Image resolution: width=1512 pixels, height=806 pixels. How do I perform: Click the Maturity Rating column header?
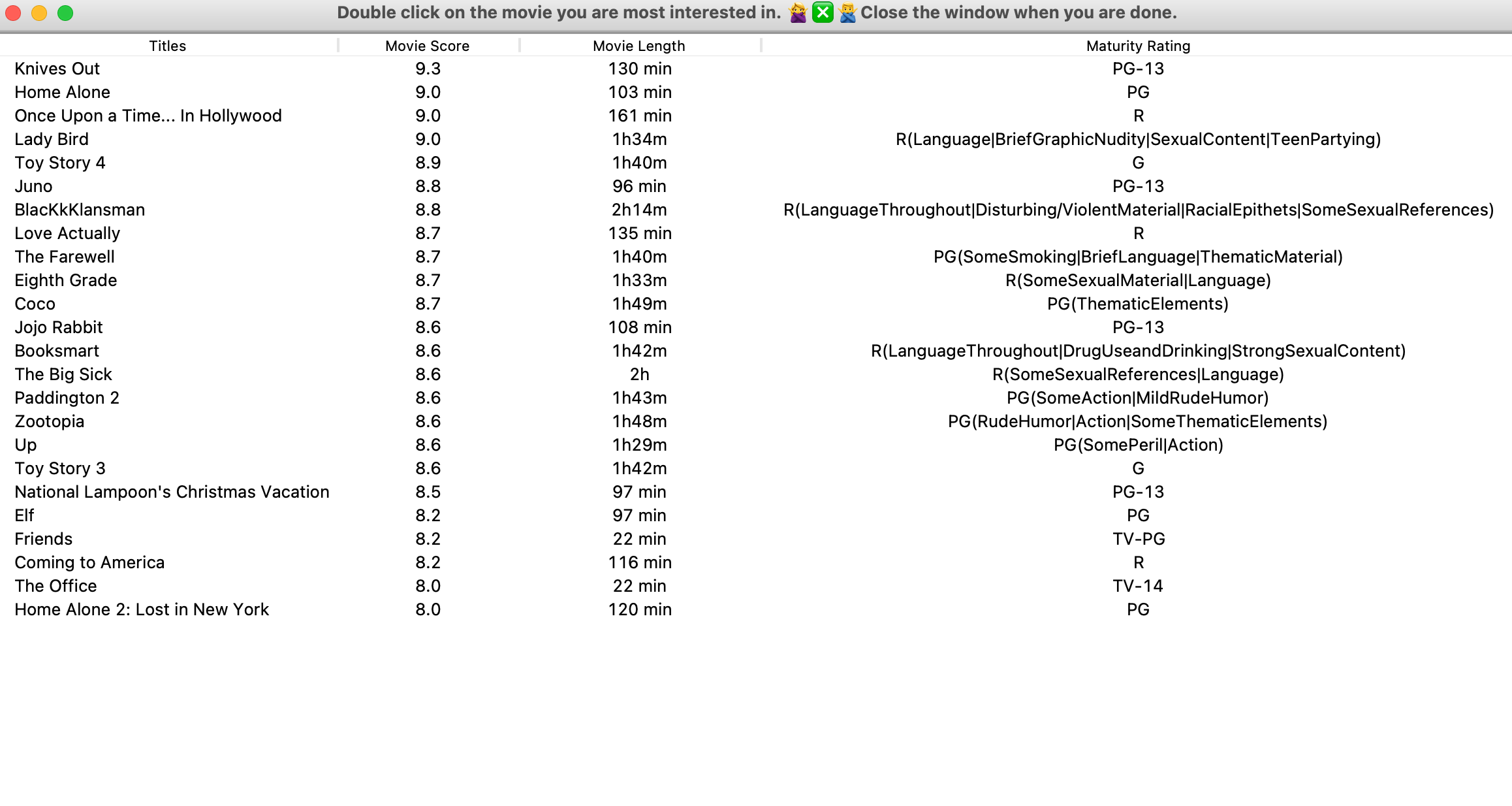1138,46
